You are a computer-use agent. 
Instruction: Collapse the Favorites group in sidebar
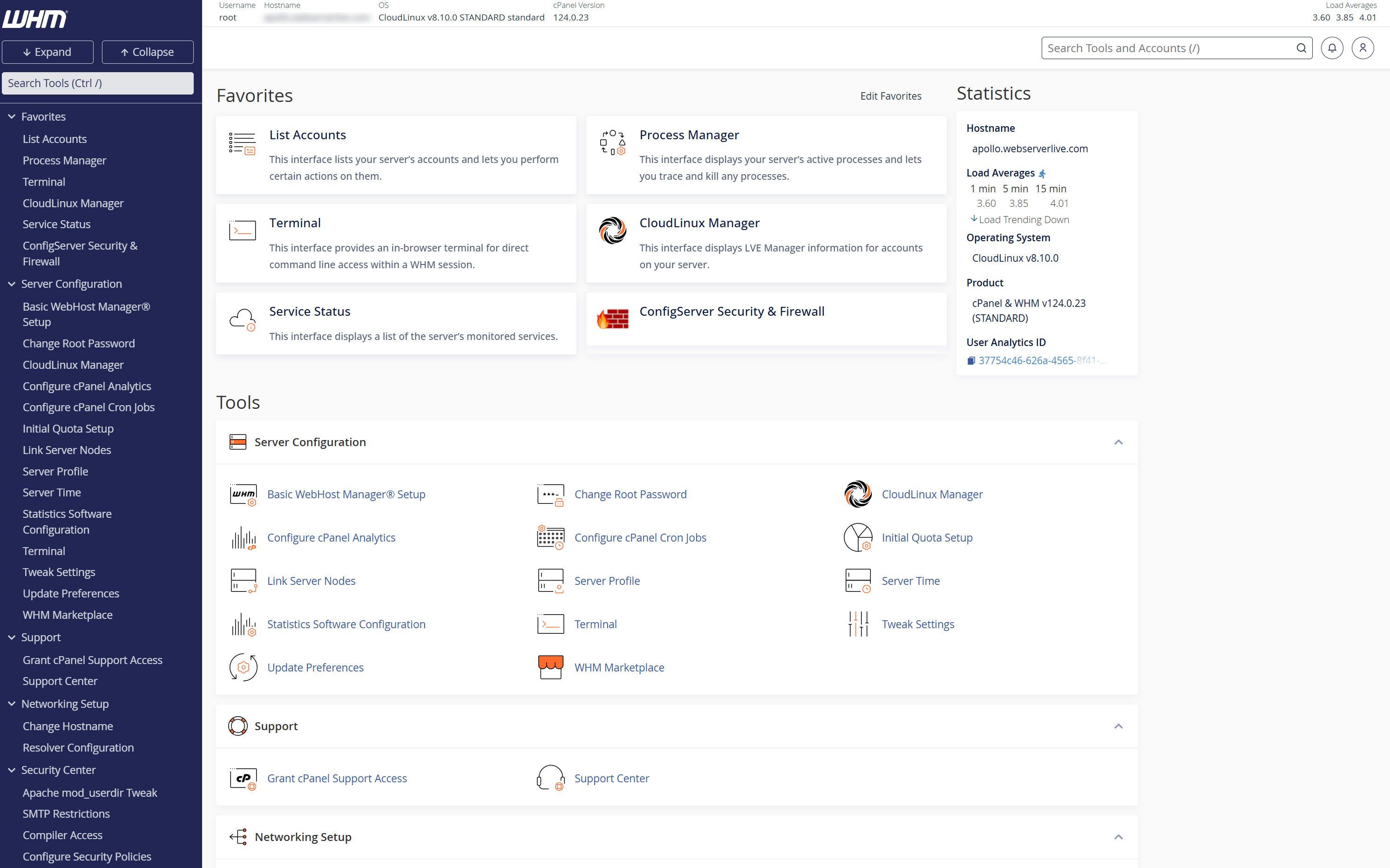12,116
